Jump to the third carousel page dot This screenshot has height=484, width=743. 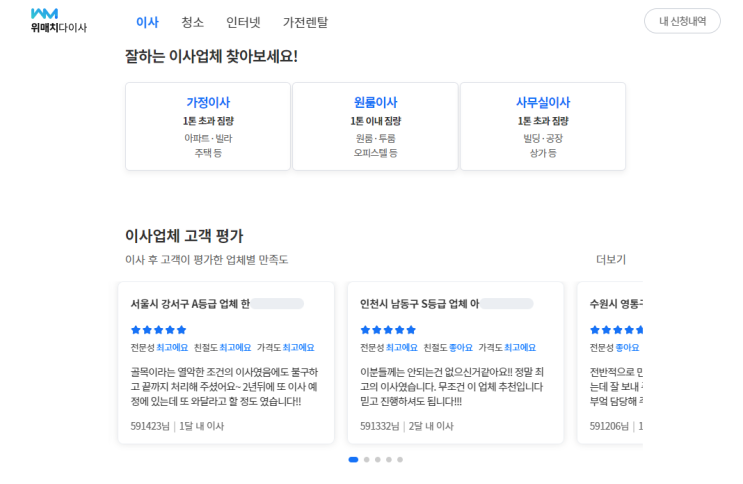tap(378, 460)
